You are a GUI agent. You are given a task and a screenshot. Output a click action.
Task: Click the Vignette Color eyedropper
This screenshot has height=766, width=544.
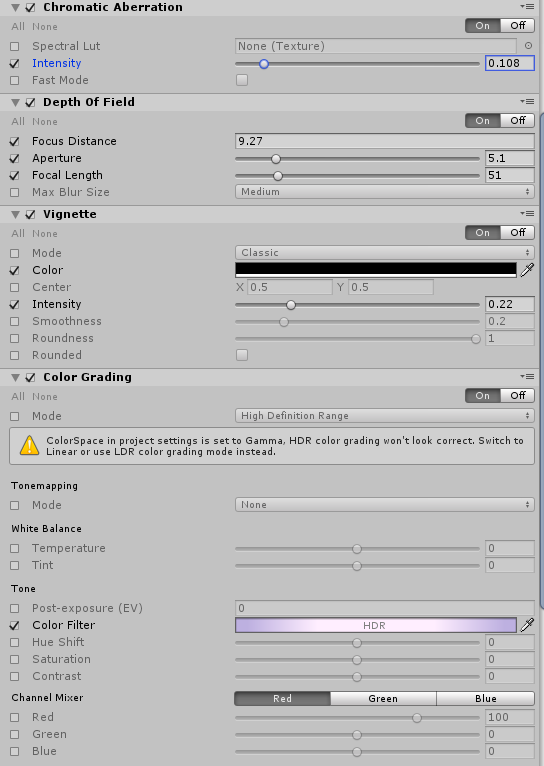coord(527,270)
